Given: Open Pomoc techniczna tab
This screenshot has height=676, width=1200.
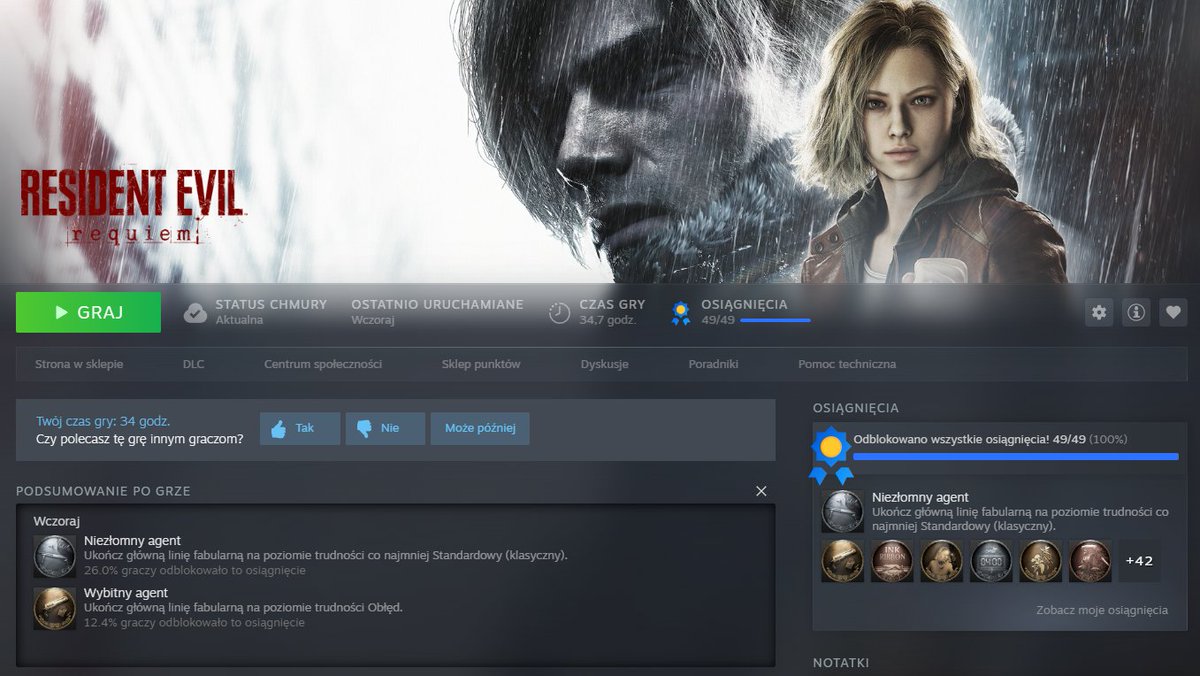Looking at the screenshot, I should click(x=847, y=364).
